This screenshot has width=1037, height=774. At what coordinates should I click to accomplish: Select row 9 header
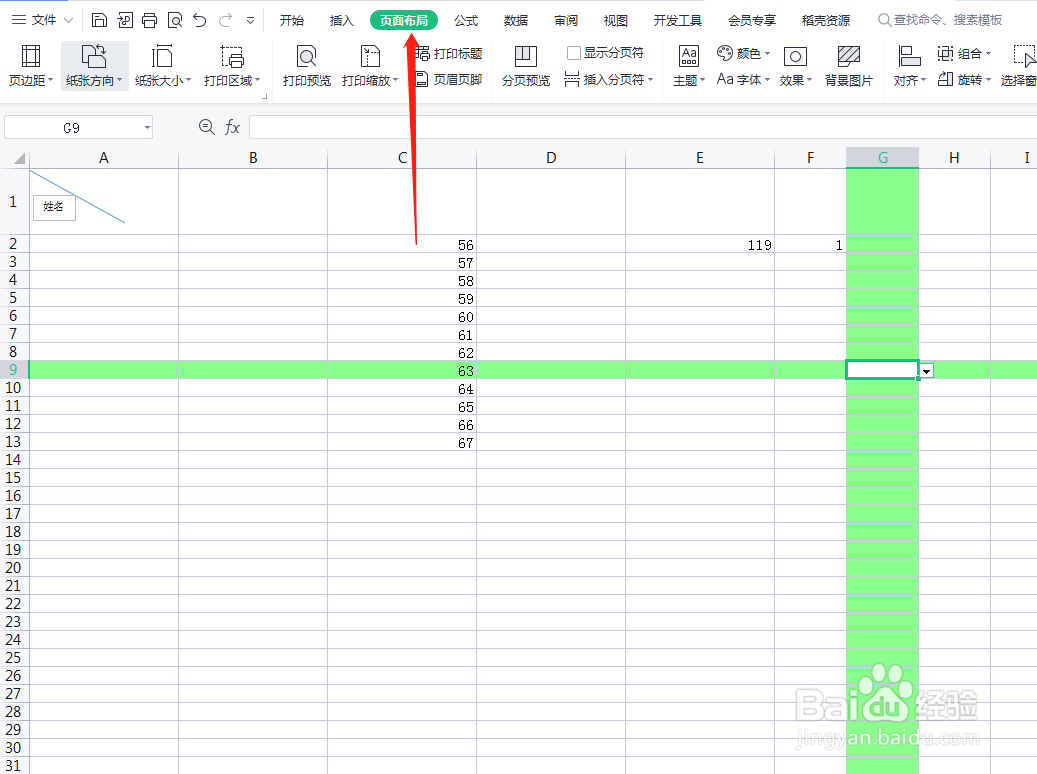(14, 370)
